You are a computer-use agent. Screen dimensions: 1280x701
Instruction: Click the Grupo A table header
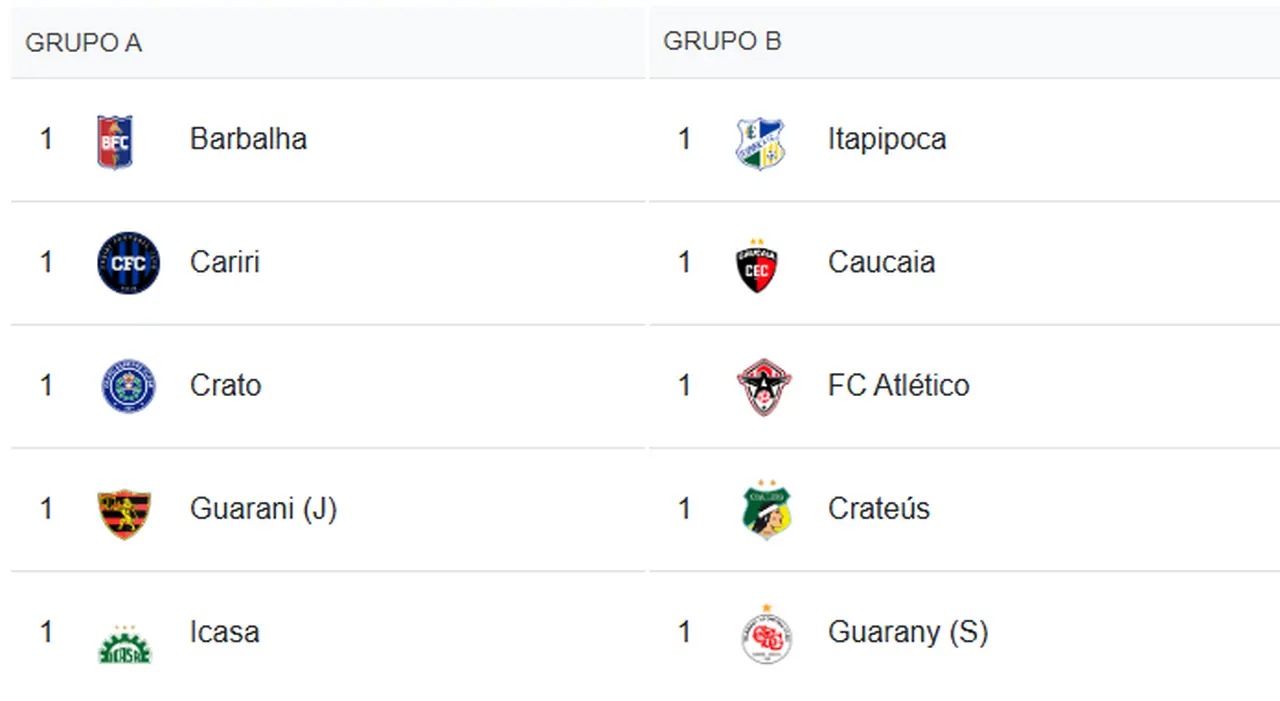pos(84,43)
